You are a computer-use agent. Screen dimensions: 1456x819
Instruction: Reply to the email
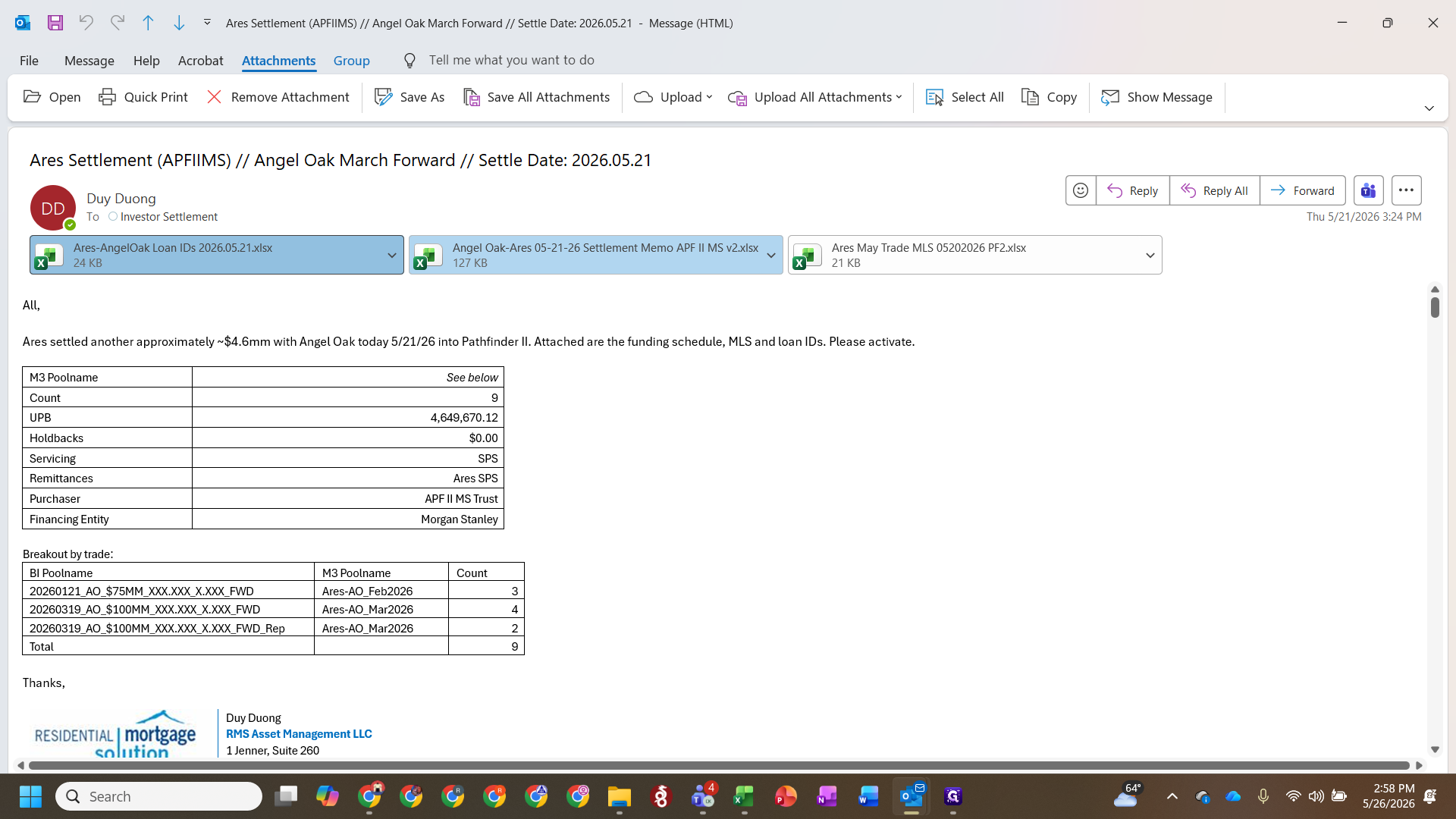coord(1133,190)
